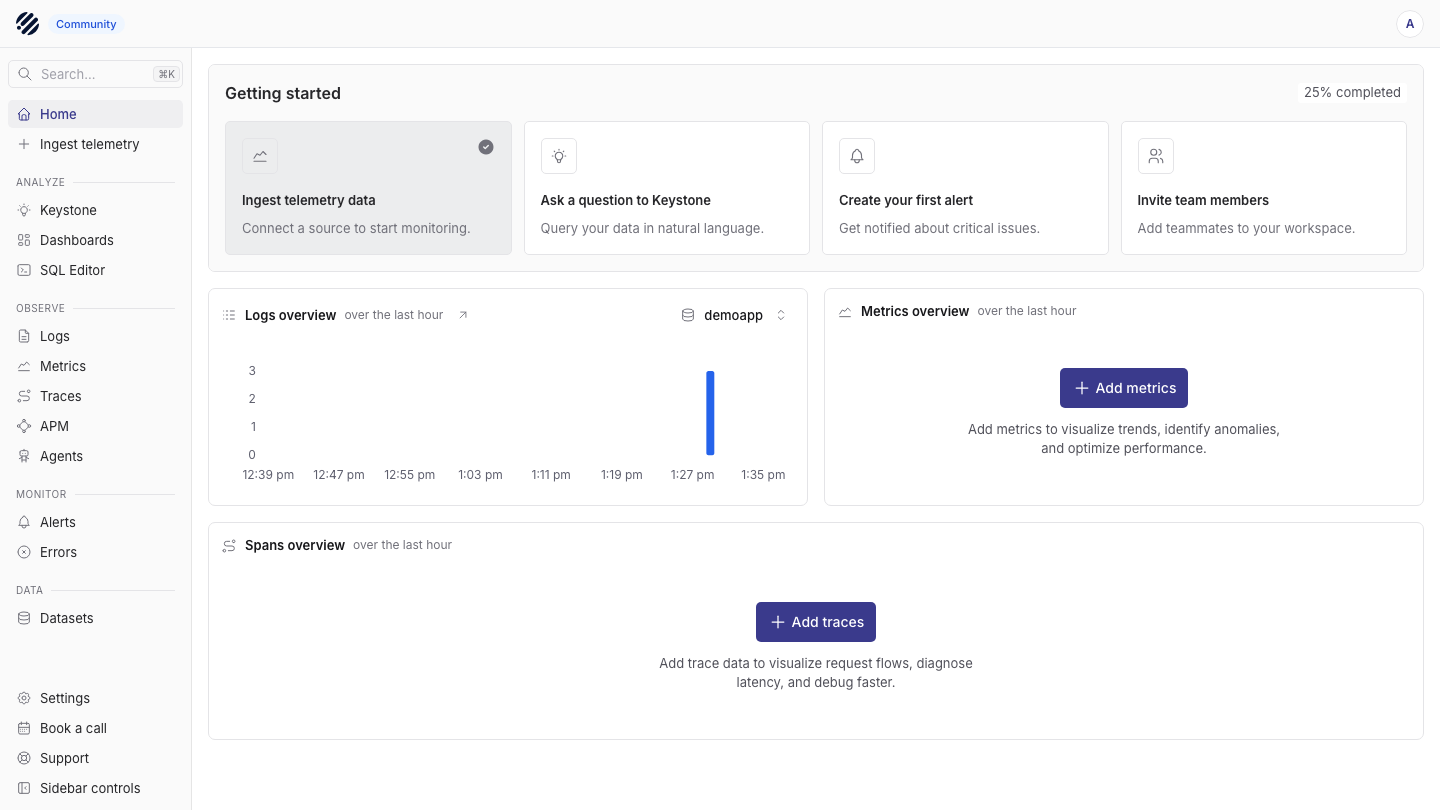Click the APM icon in sidebar
Viewport: 1440px width, 810px height.
[24, 426]
